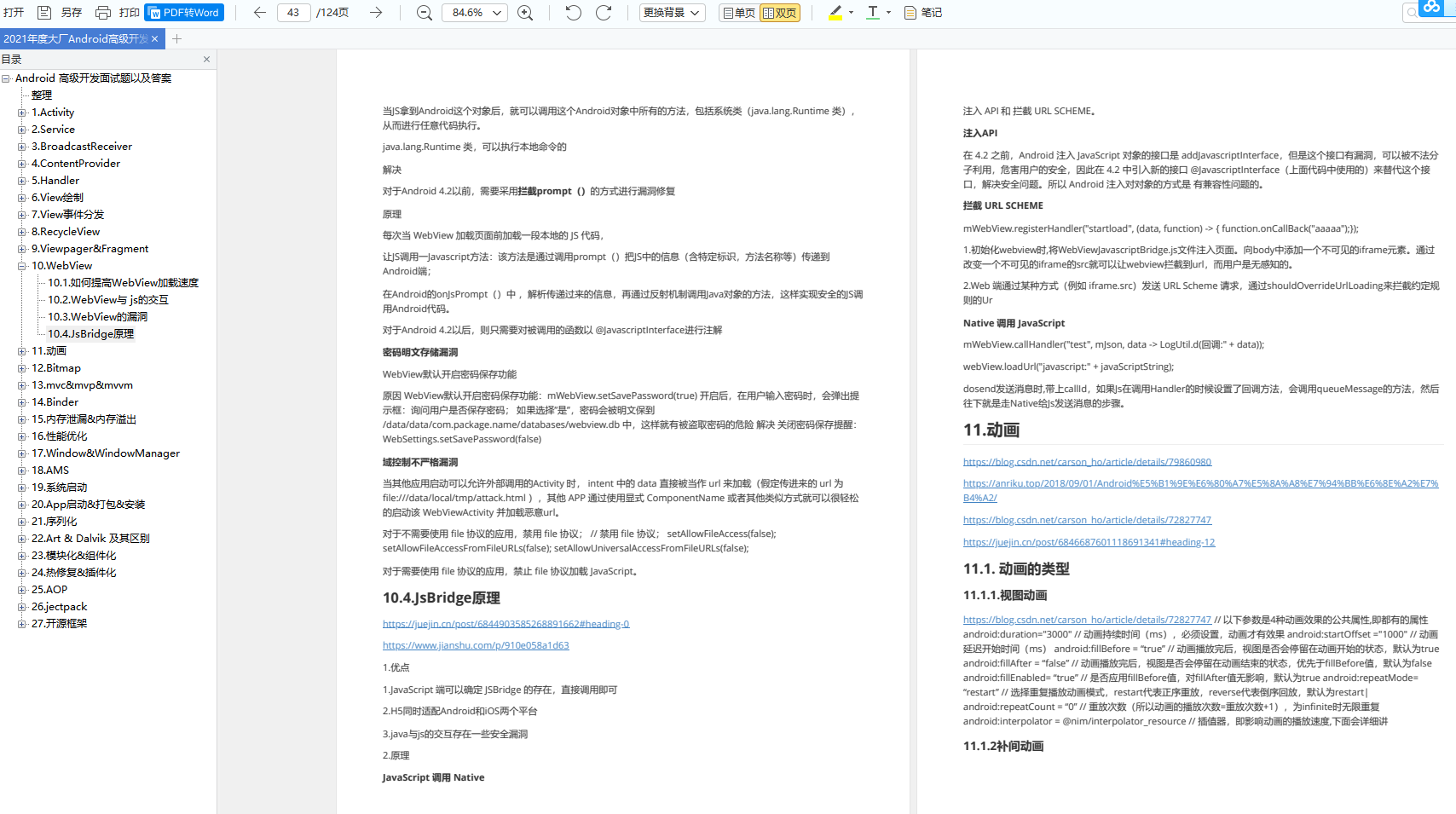Rotate the page clockwise

[604, 13]
